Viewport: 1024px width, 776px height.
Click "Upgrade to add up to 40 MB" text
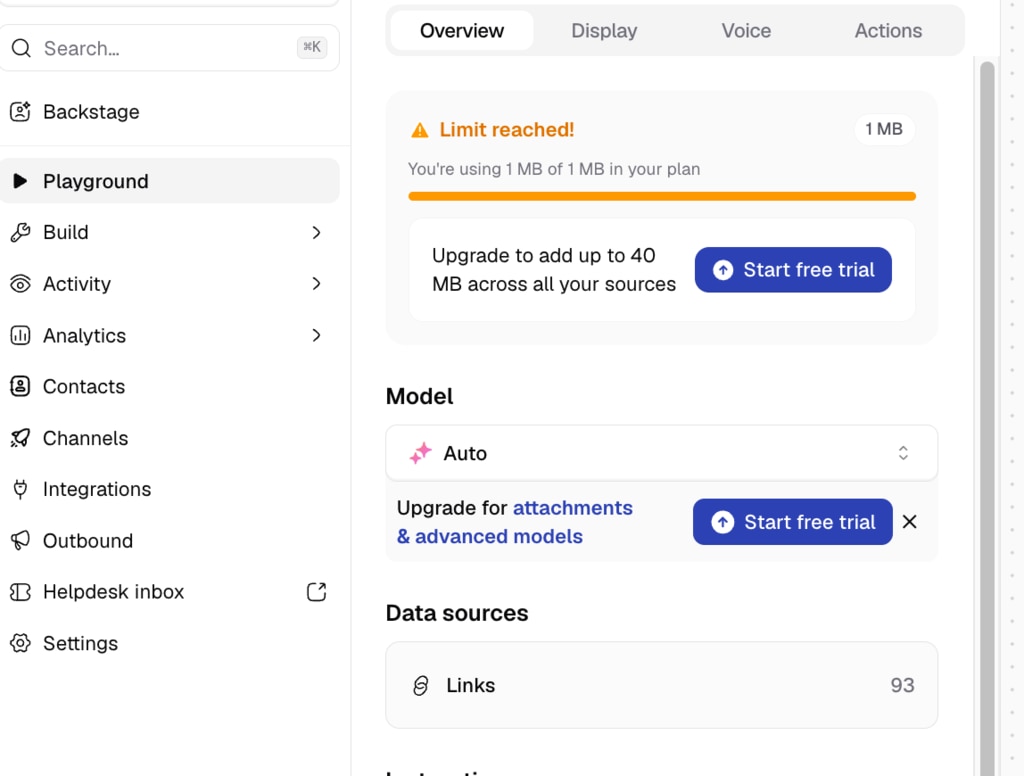click(554, 270)
